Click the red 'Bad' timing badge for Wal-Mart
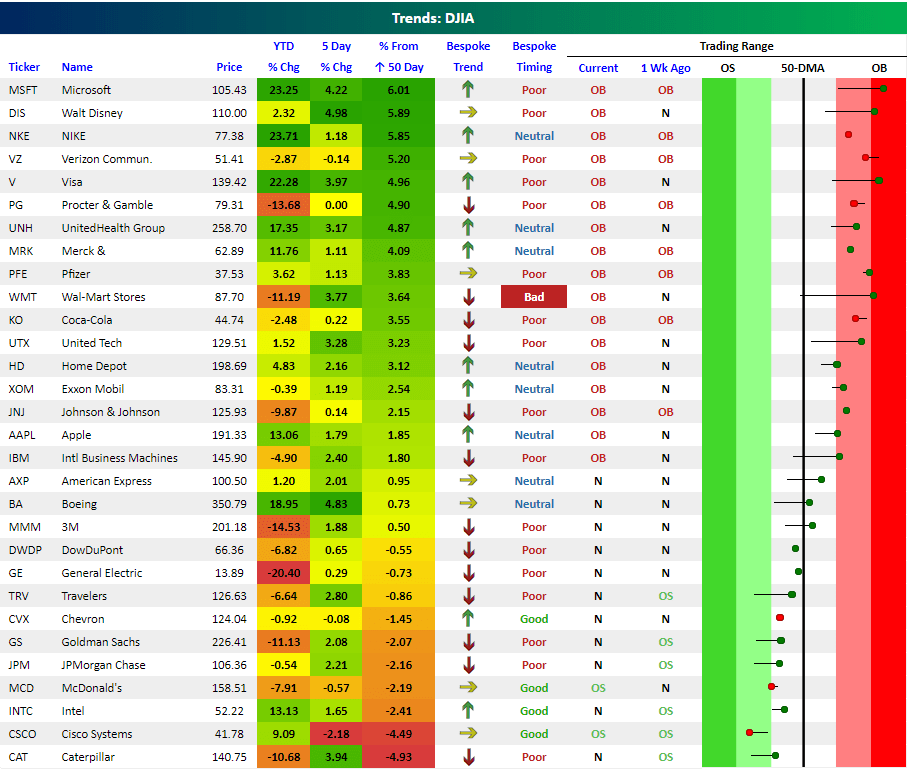The width and height of the screenshot is (907, 775). point(534,297)
